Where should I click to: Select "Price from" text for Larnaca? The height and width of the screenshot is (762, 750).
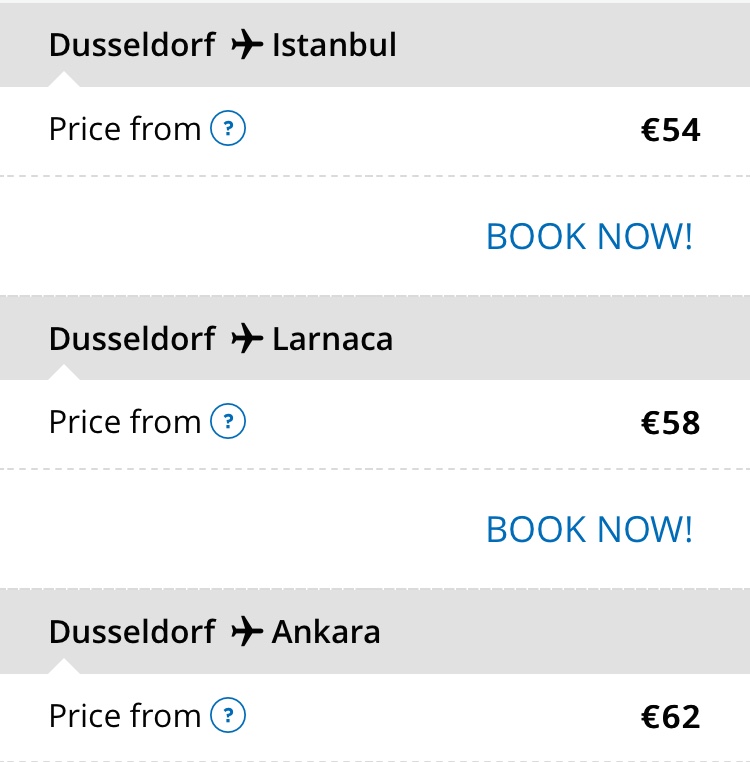tap(125, 422)
